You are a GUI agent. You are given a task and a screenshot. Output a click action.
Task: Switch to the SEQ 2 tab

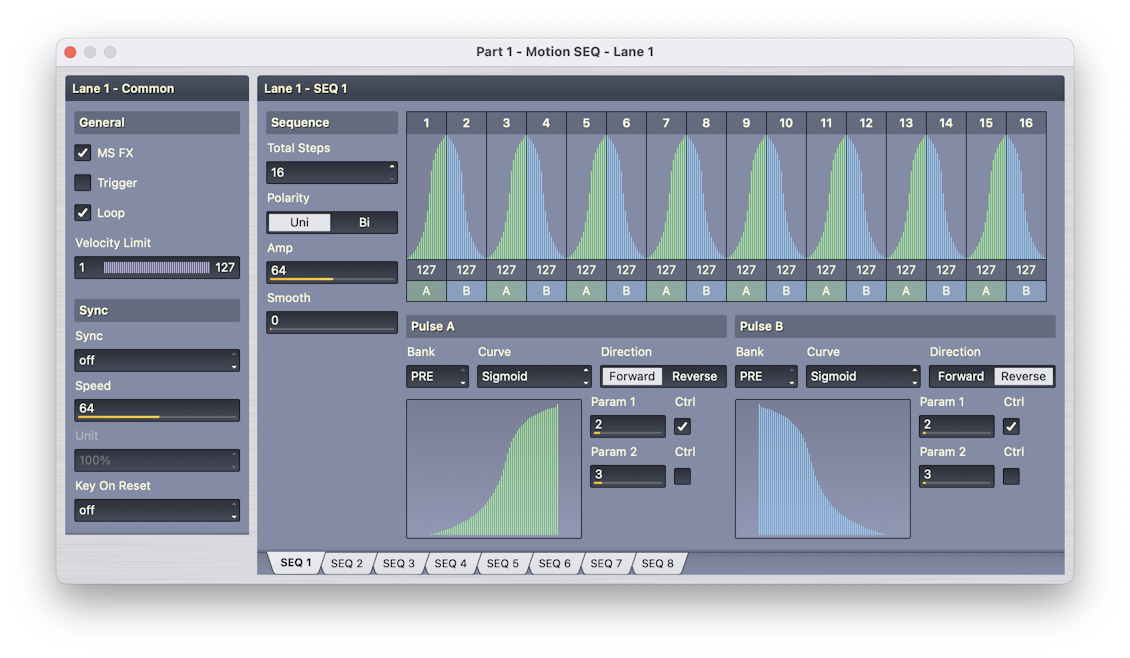point(347,564)
